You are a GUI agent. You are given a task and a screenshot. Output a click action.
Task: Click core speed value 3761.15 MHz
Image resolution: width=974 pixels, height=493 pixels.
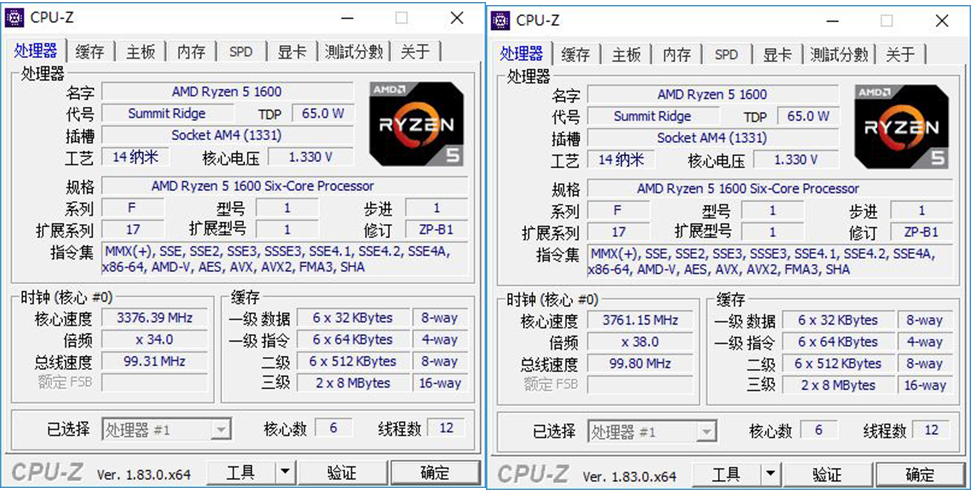tap(640, 320)
